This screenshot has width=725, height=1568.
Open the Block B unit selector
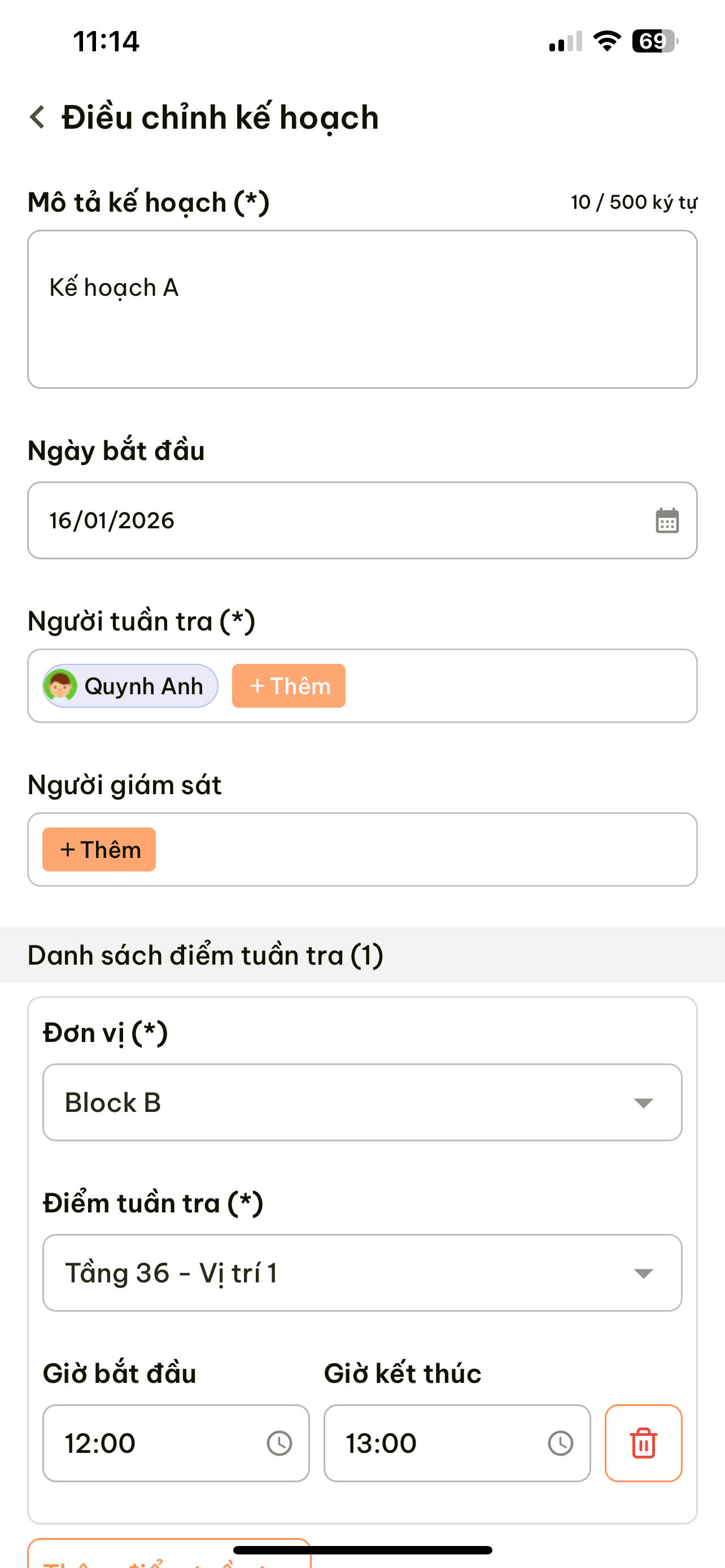341,1102
